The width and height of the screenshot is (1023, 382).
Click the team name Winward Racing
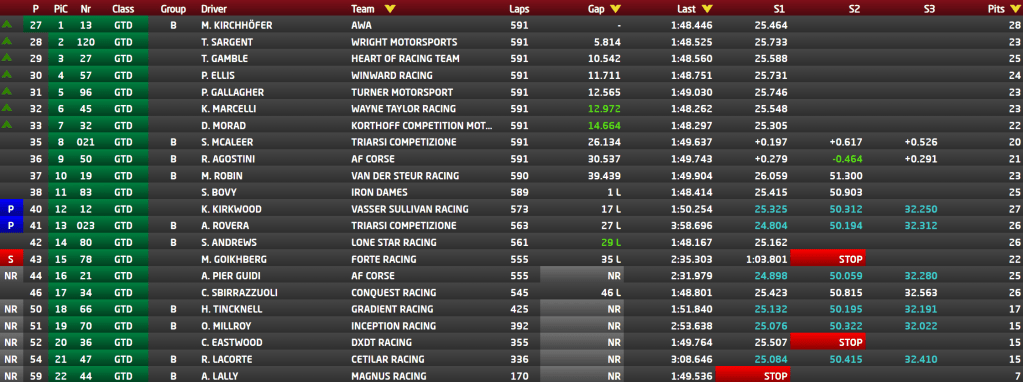tap(391, 75)
